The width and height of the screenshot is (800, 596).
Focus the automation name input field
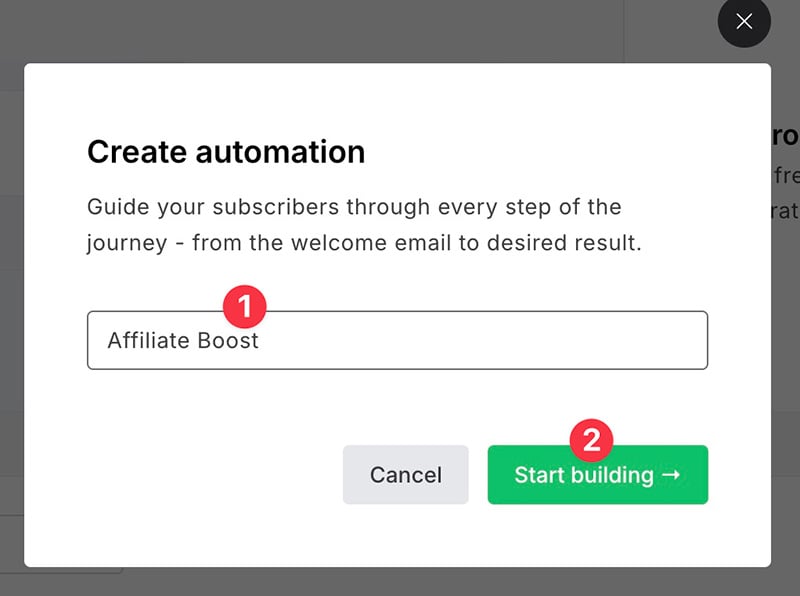click(397, 341)
